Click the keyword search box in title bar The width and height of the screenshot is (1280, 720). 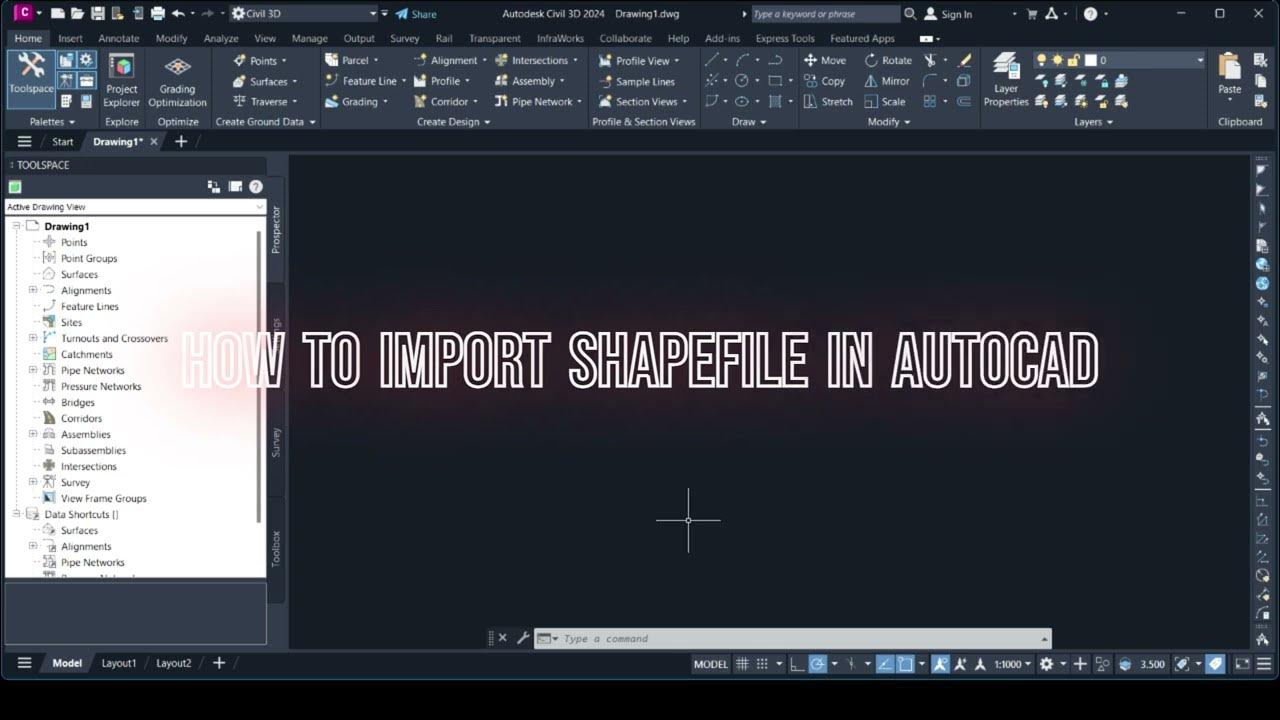click(825, 14)
